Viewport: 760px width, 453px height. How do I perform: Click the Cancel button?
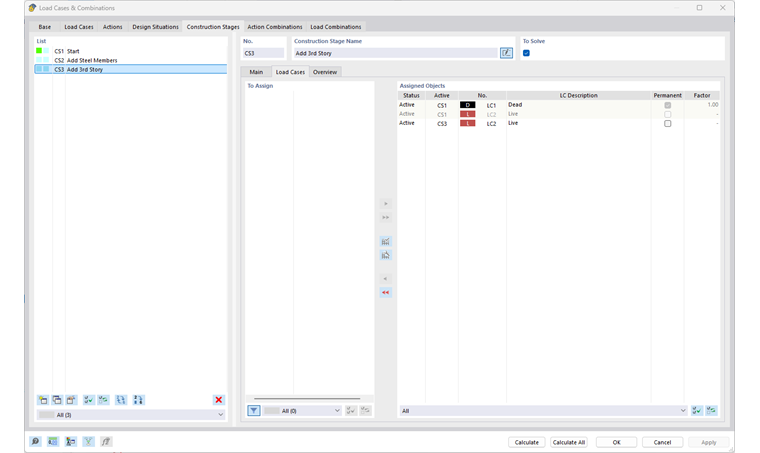(x=662, y=442)
